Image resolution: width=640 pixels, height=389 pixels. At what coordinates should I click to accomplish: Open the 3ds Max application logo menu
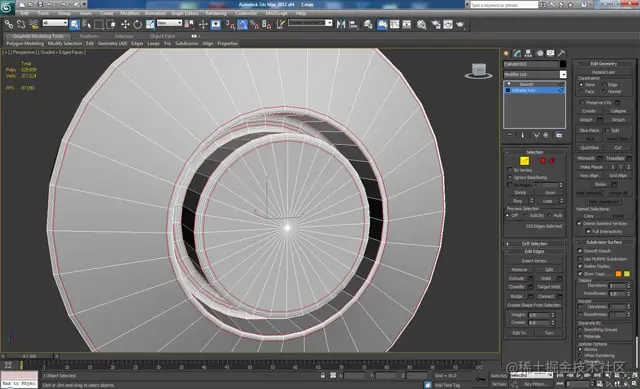coord(7,7)
